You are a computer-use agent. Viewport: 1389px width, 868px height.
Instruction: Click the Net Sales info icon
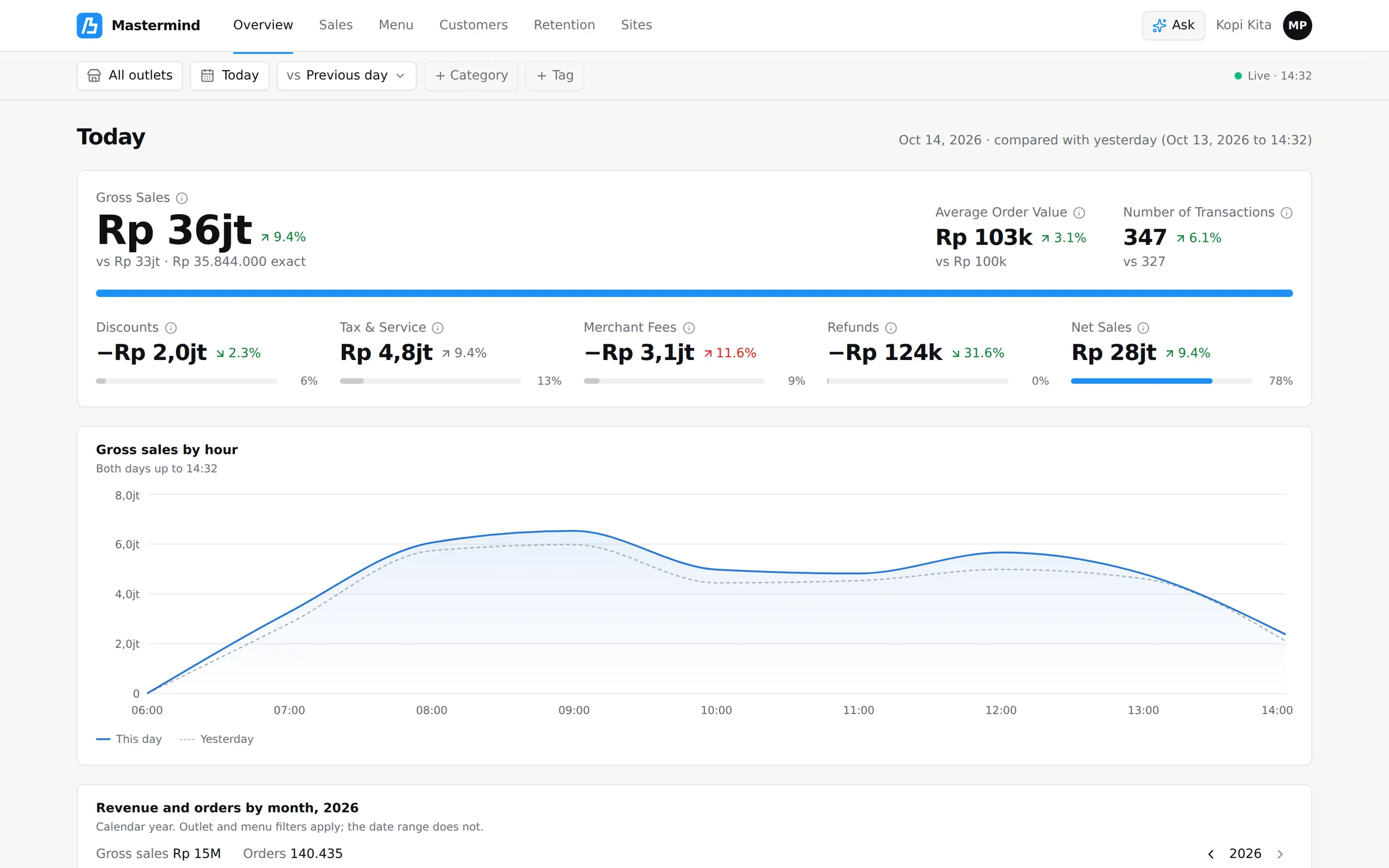click(x=1143, y=328)
